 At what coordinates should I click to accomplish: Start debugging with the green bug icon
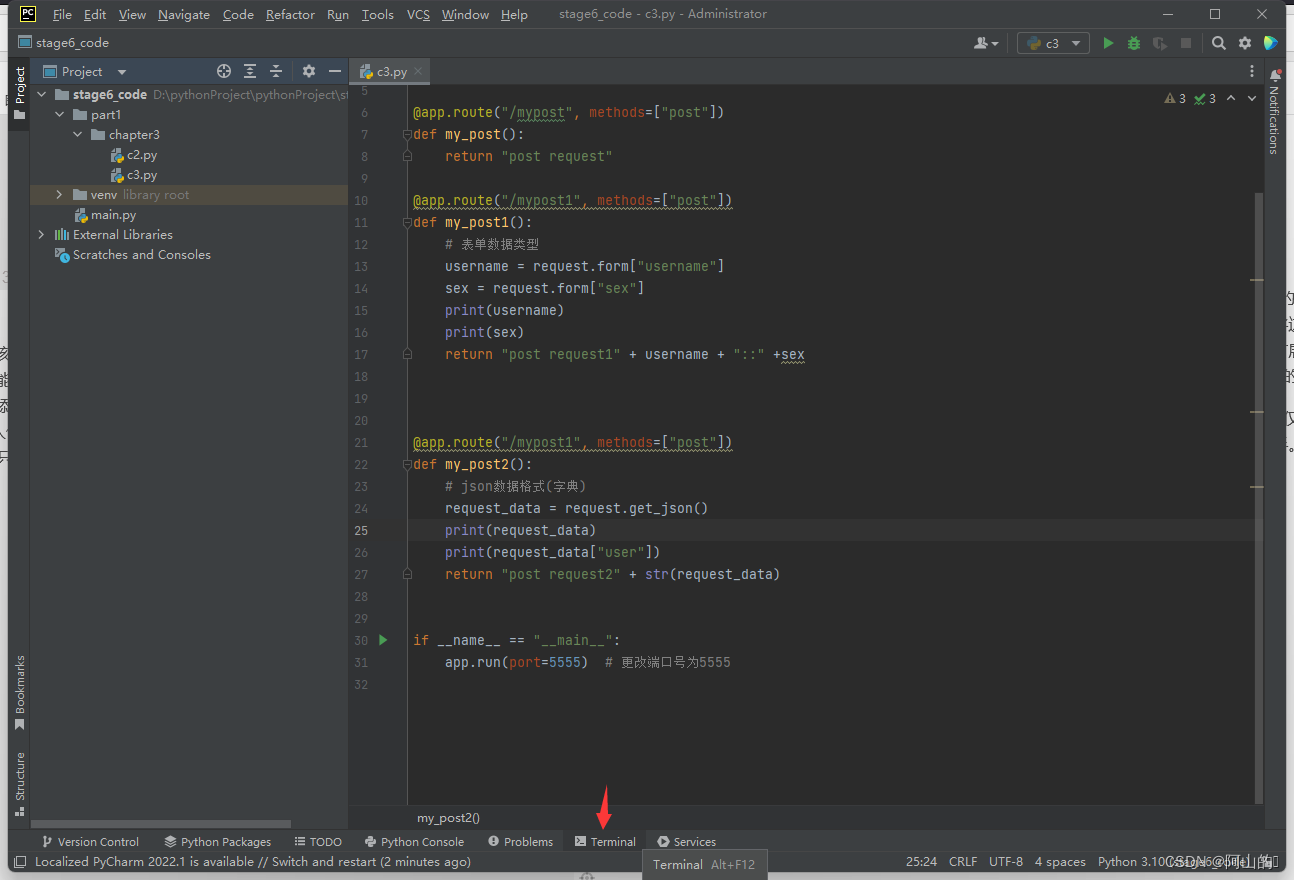1134,43
